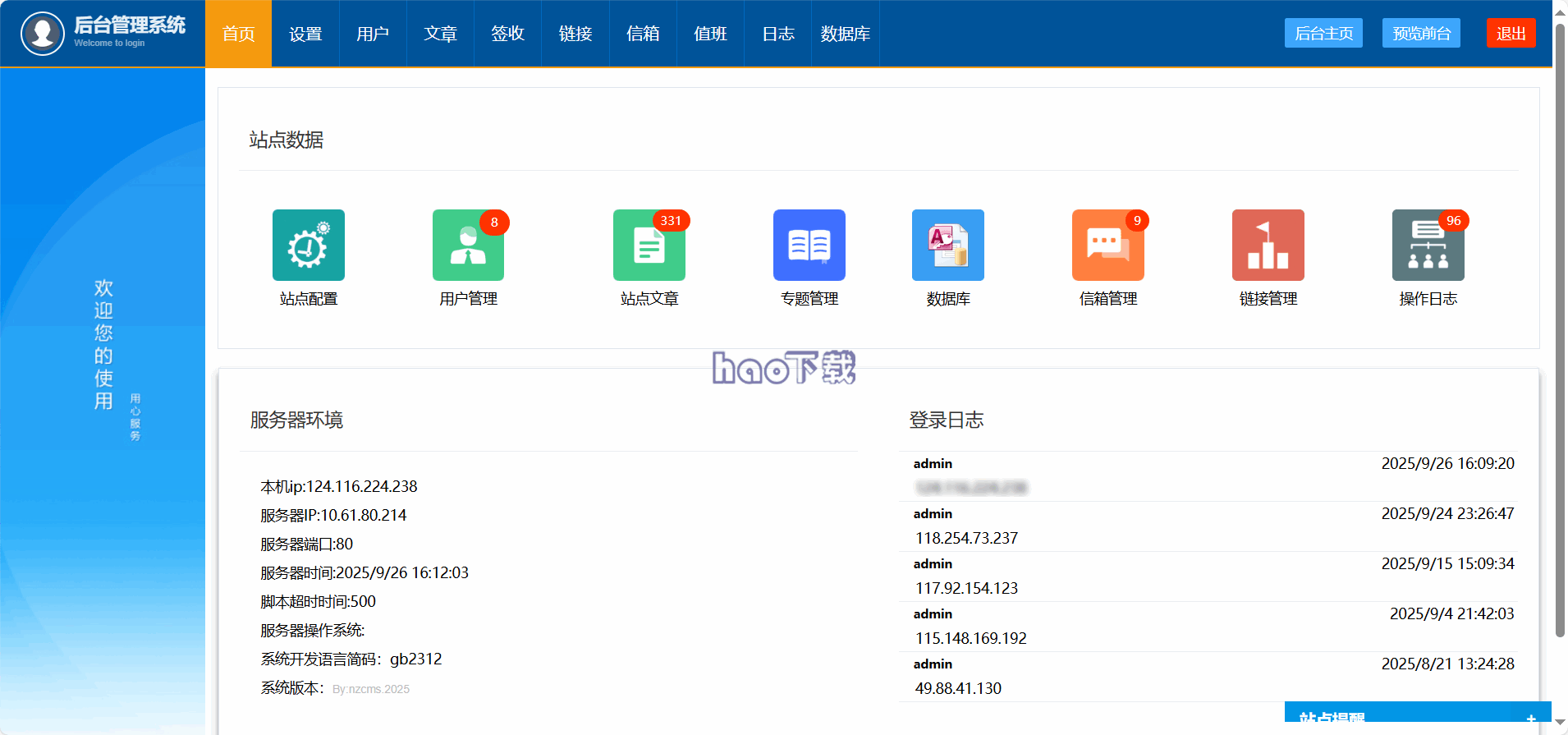Click the 331 badge on 站点文章
This screenshot has height=735, width=1568.
tap(671, 220)
